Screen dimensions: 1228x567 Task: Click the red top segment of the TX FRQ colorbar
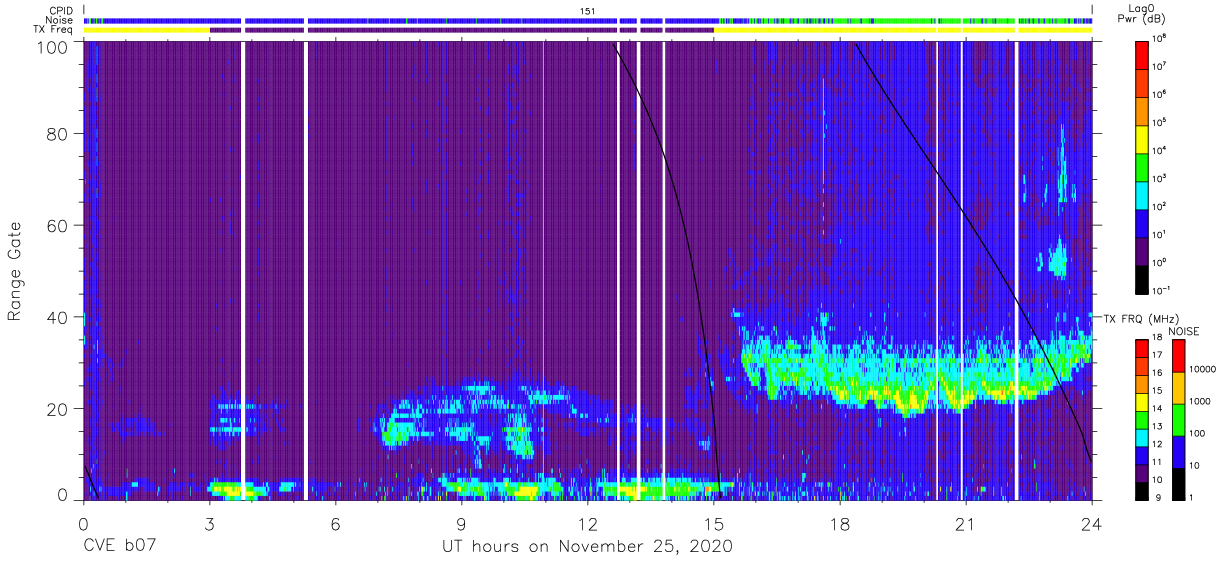[1142, 348]
